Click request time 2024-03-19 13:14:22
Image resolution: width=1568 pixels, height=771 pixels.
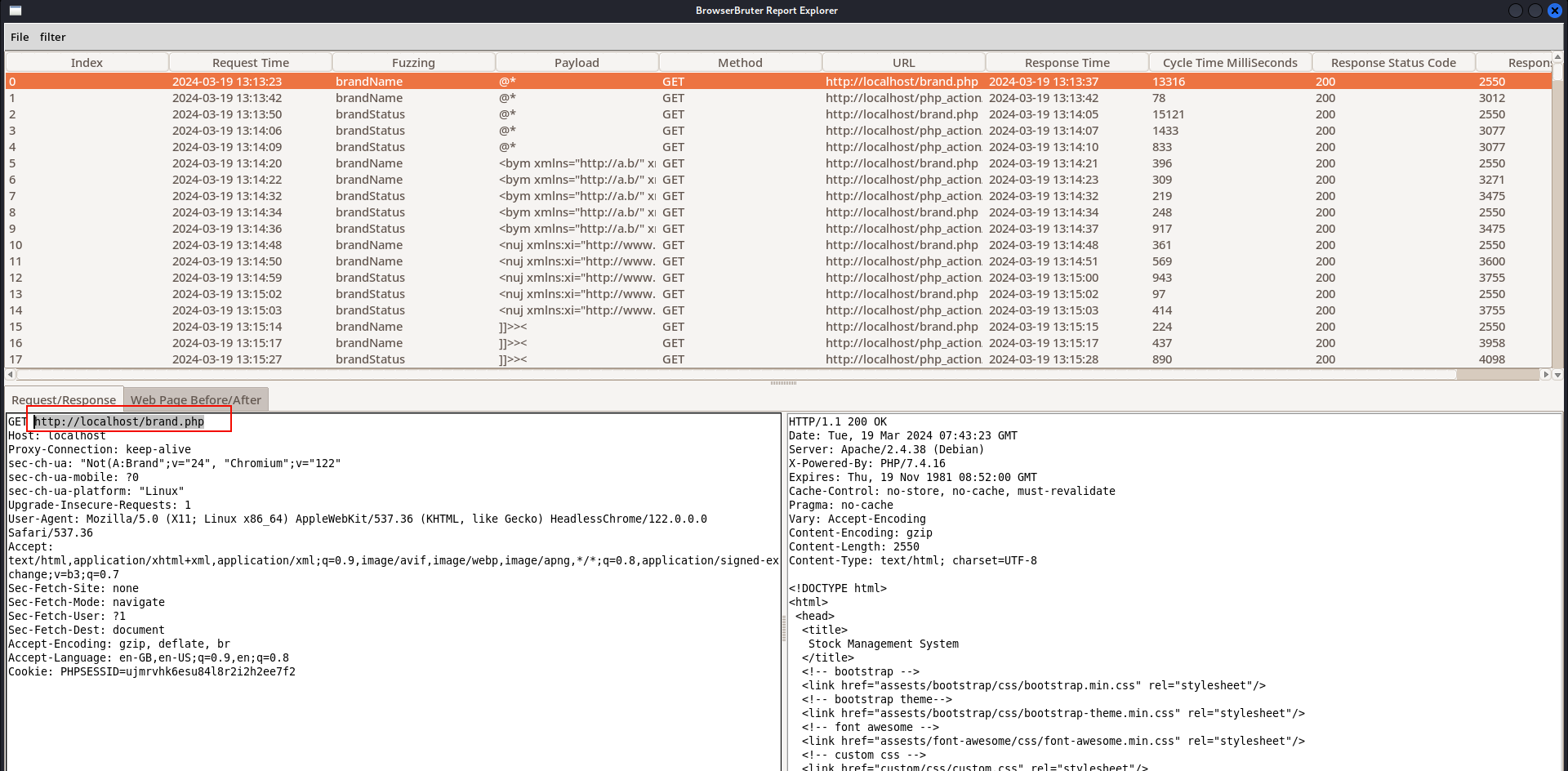[x=227, y=180]
